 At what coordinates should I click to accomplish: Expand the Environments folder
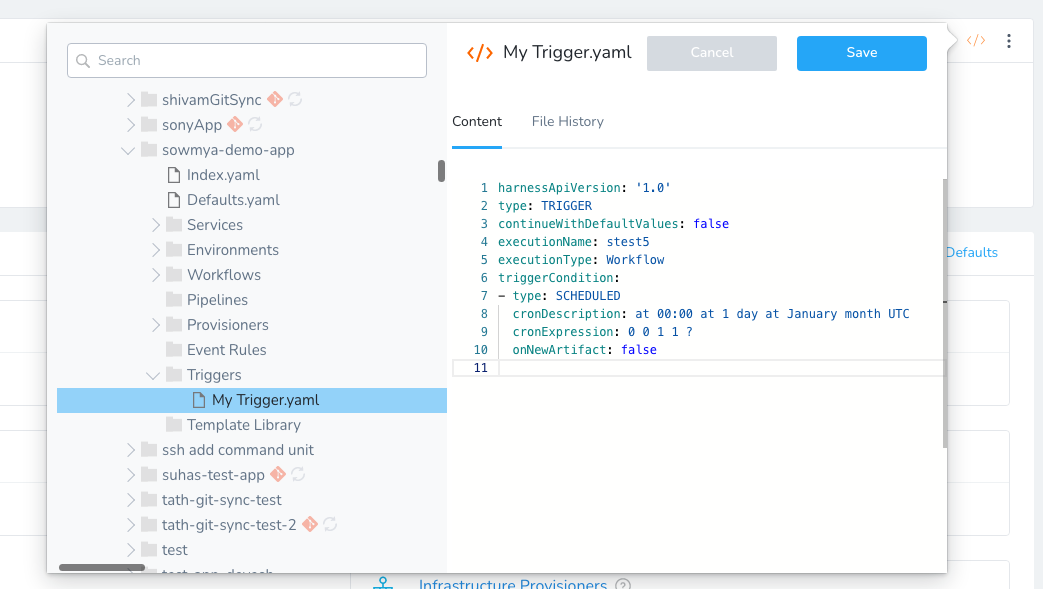click(156, 250)
